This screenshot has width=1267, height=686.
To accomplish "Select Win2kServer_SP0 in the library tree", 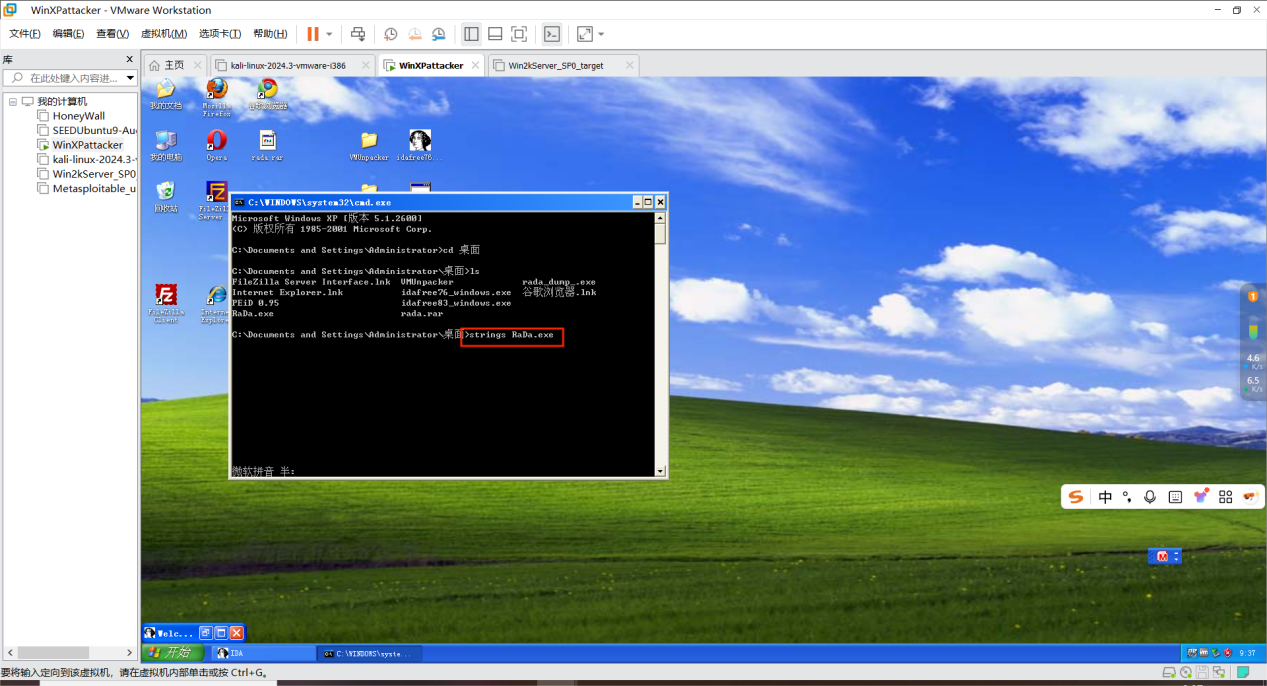I will 86,174.
